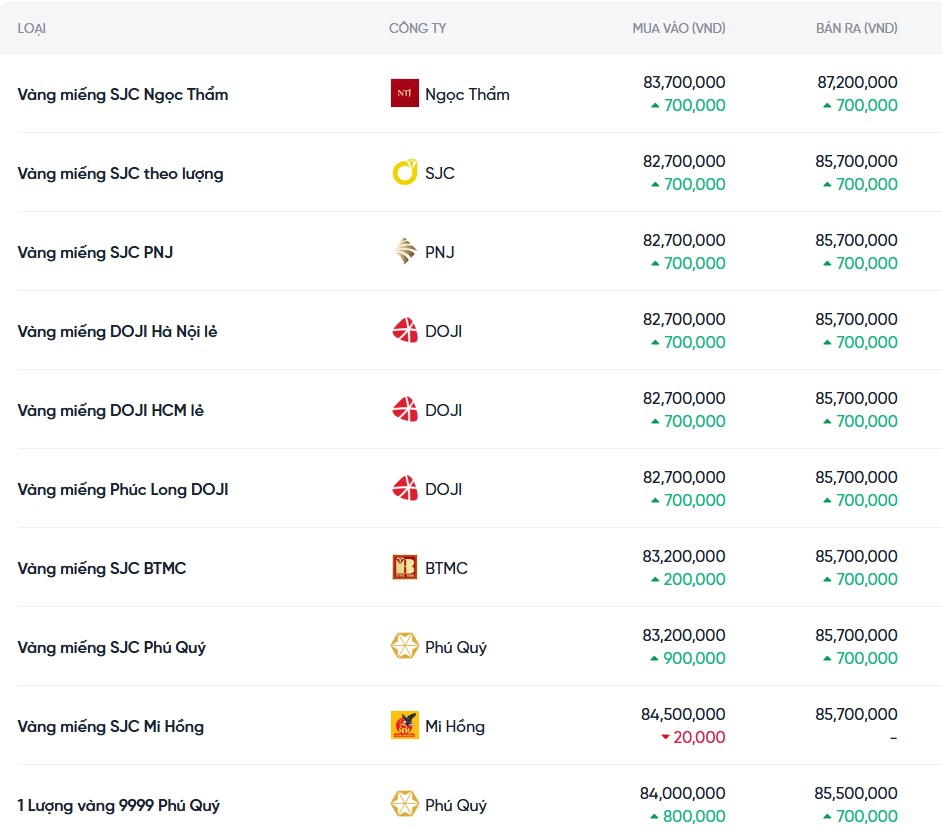The height and width of the screenshot is (836, 942).
Task: Click the red 20,000 decrease for Mi Hồng
Action: point(699,738)
